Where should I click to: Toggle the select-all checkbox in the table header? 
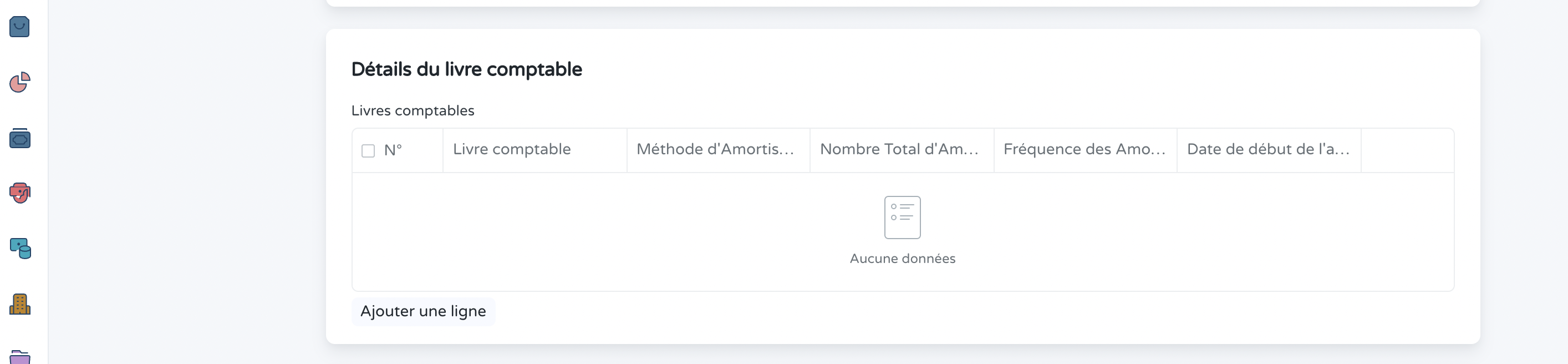[x=368, y=149]
